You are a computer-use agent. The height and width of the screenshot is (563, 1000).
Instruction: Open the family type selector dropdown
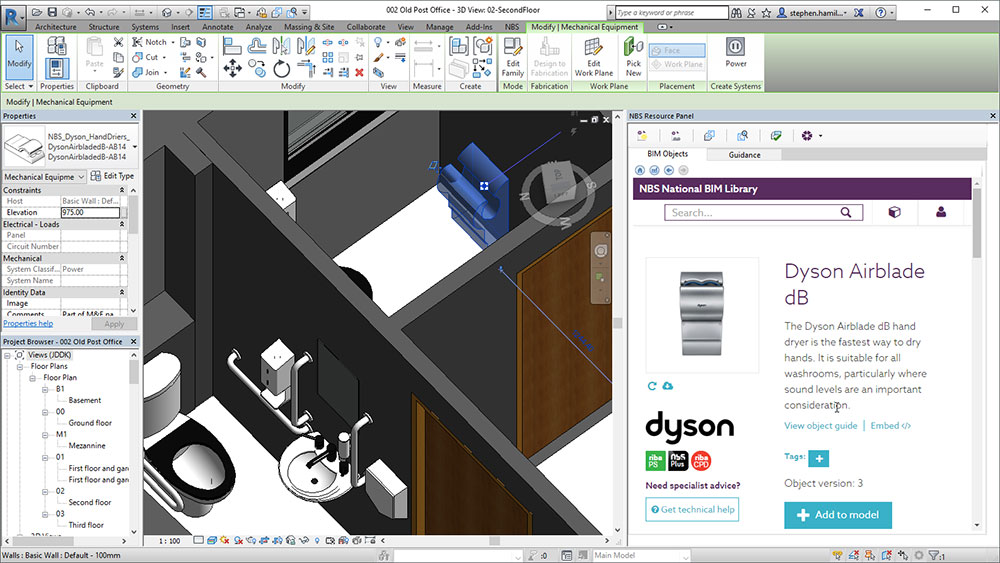(x=135, y=147)
